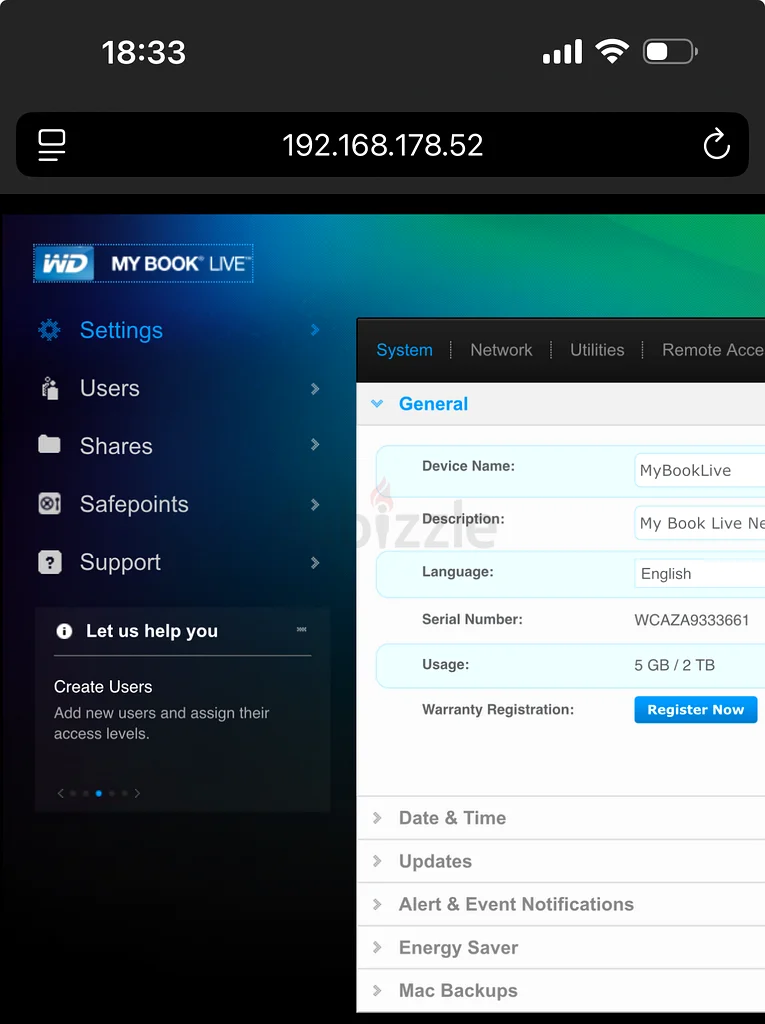
Task: Tap the browser page menu icon
Action: coord(52,144)
